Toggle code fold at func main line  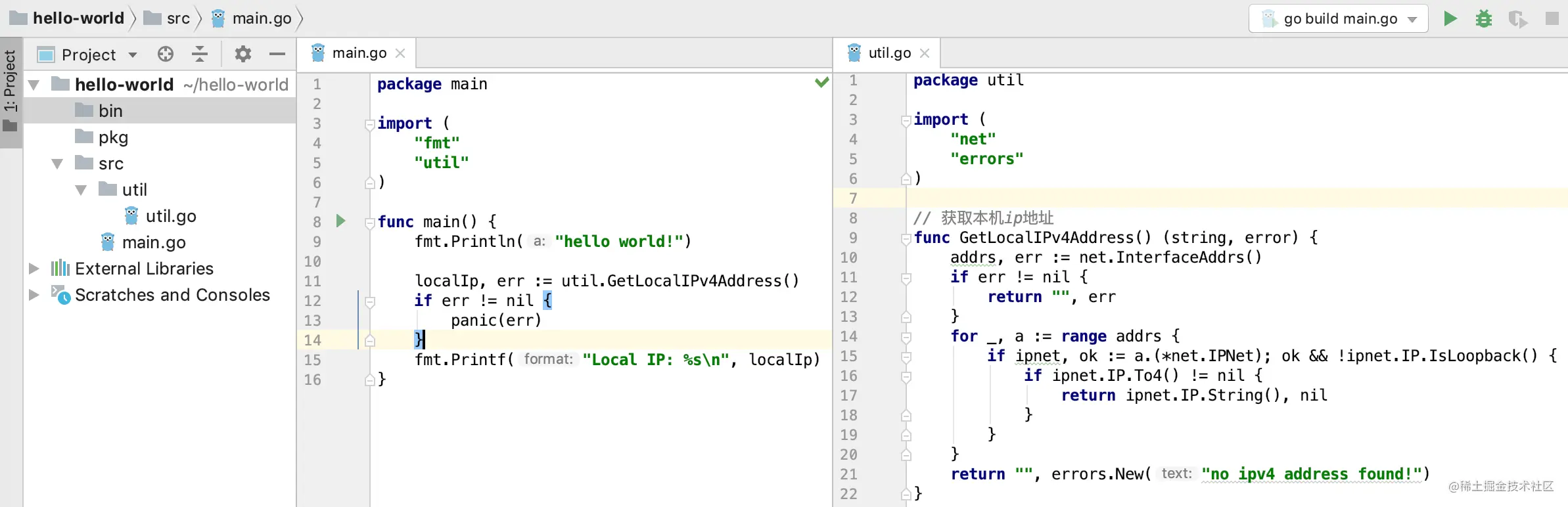pyautogui.click(x=370, y=223)
